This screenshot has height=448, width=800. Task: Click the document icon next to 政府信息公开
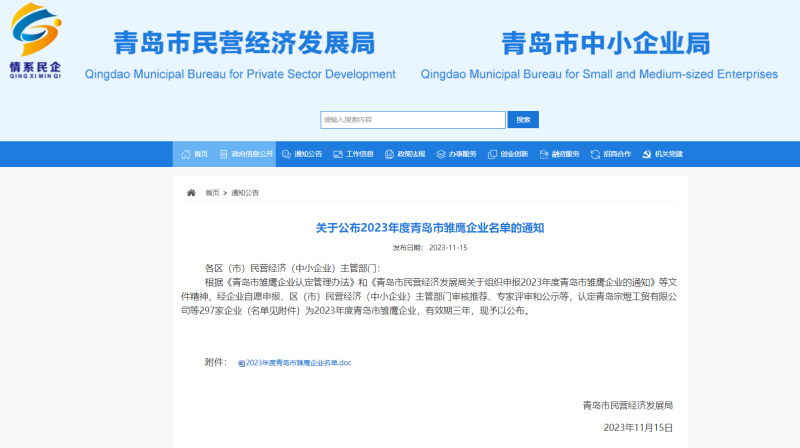coord(224,154)
